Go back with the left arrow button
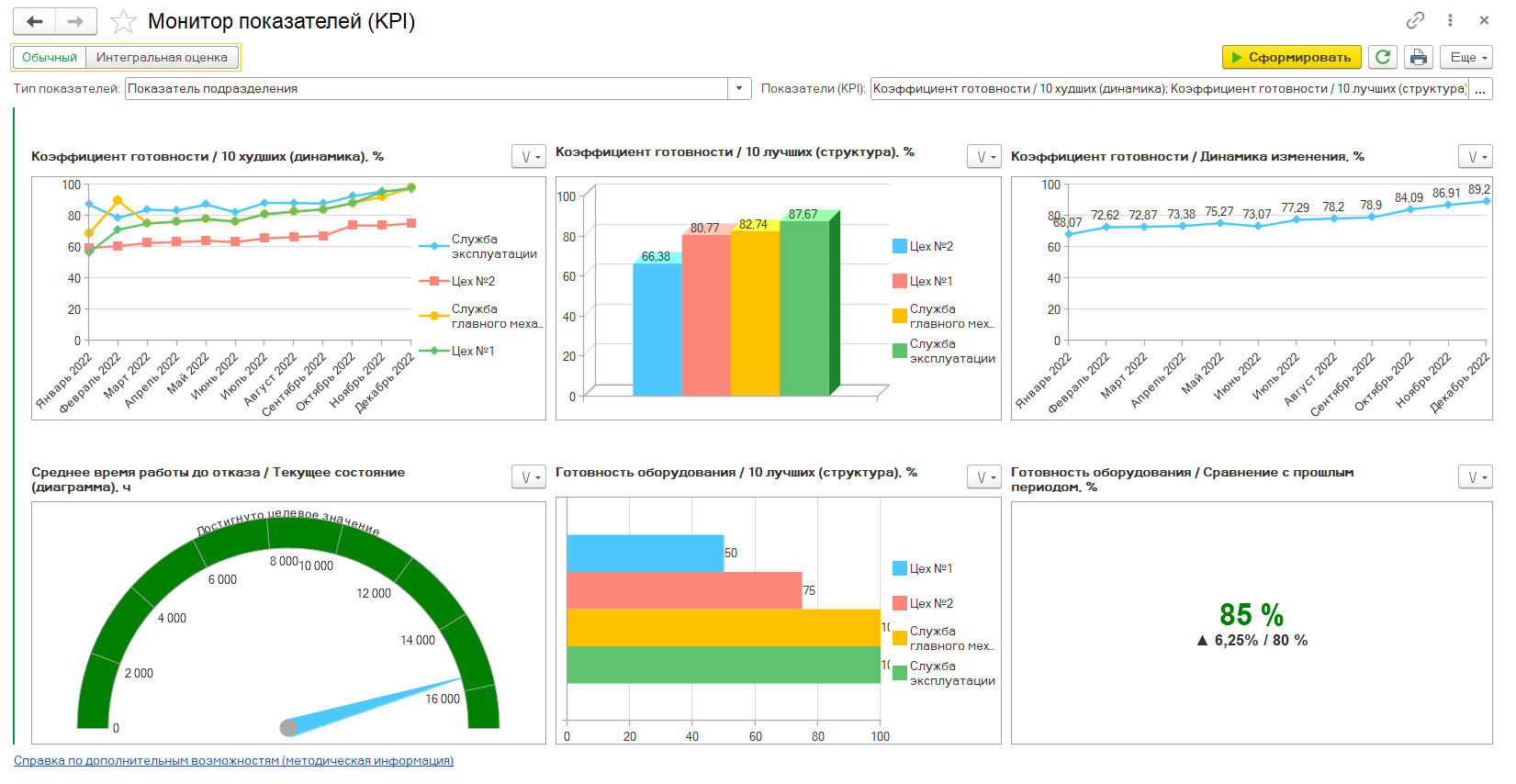The image size is (1516, 784). click(x=35, y=21)
